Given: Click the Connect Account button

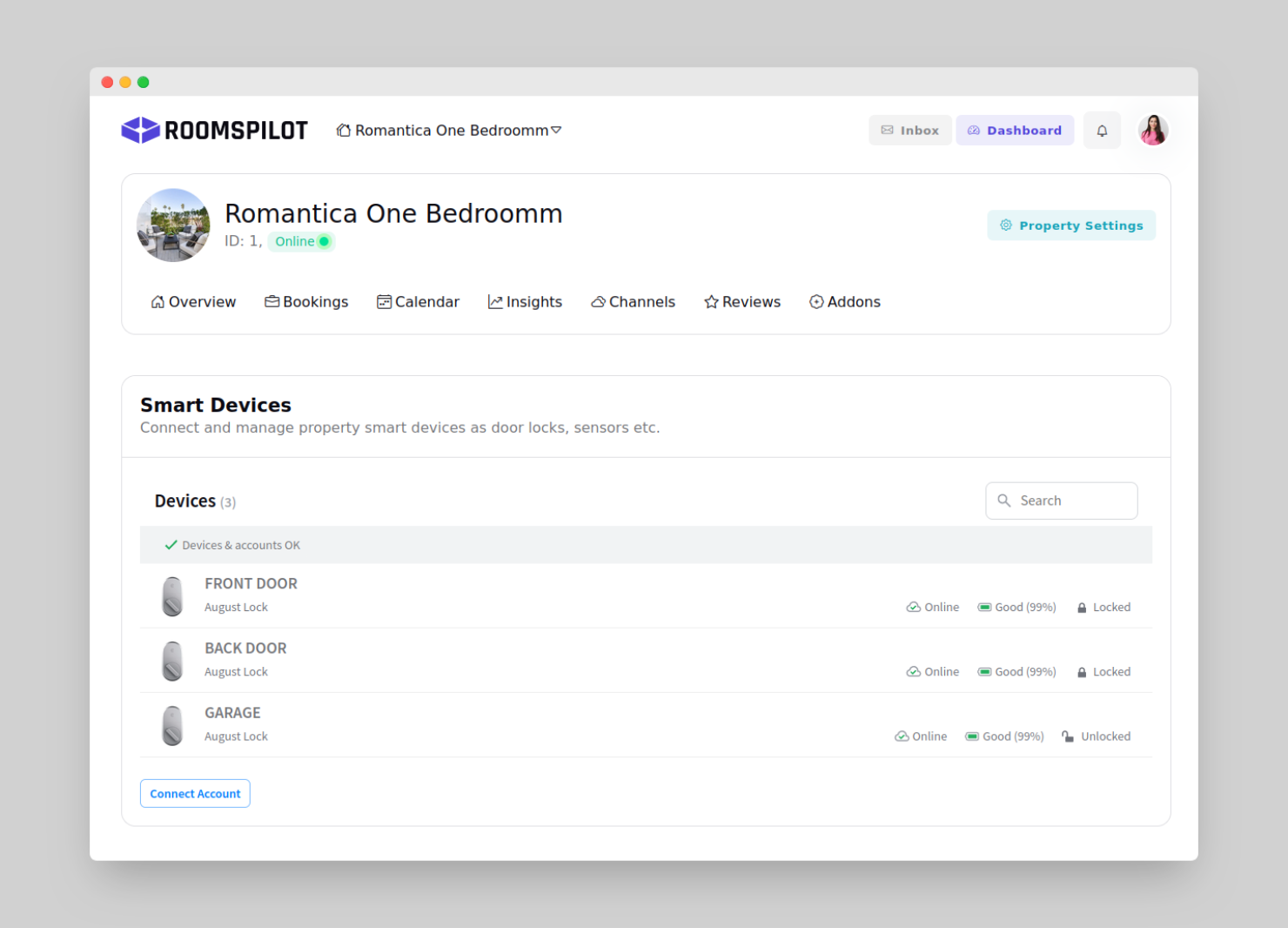Looking at the screenshot, I should (x=195, y=794).
